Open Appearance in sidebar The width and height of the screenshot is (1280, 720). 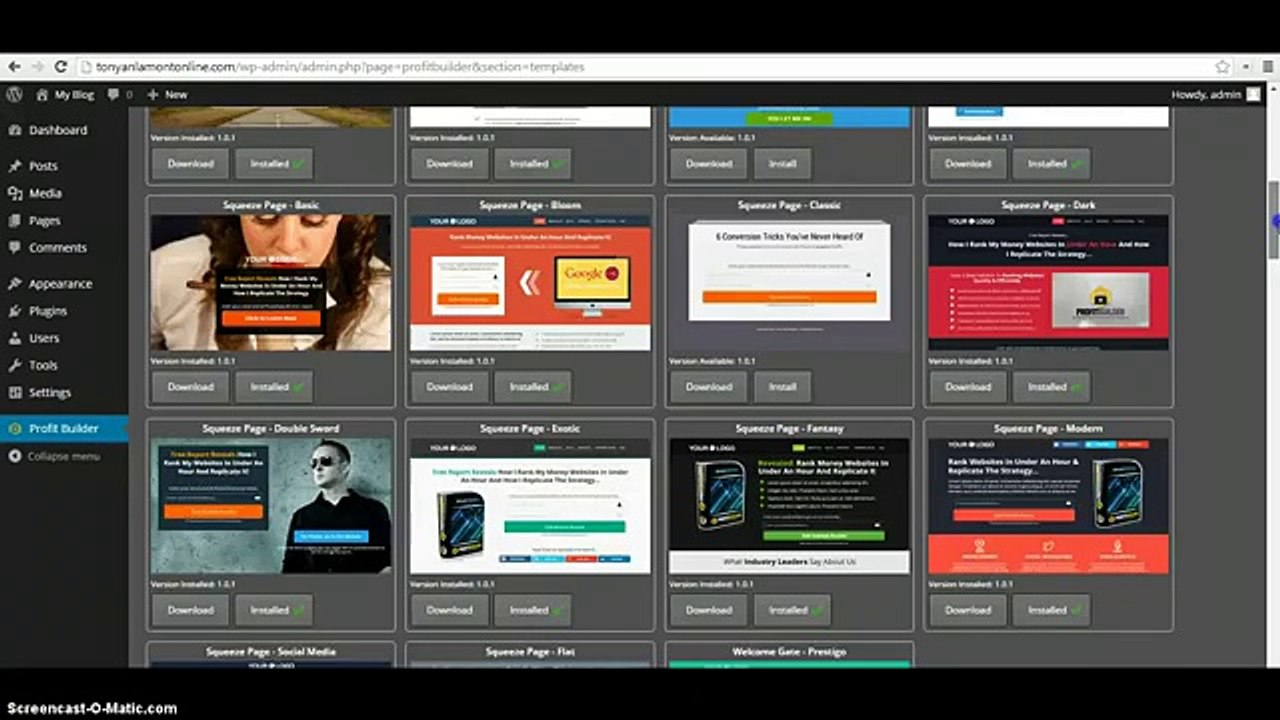pyautogui.click(x=60, y=284)
